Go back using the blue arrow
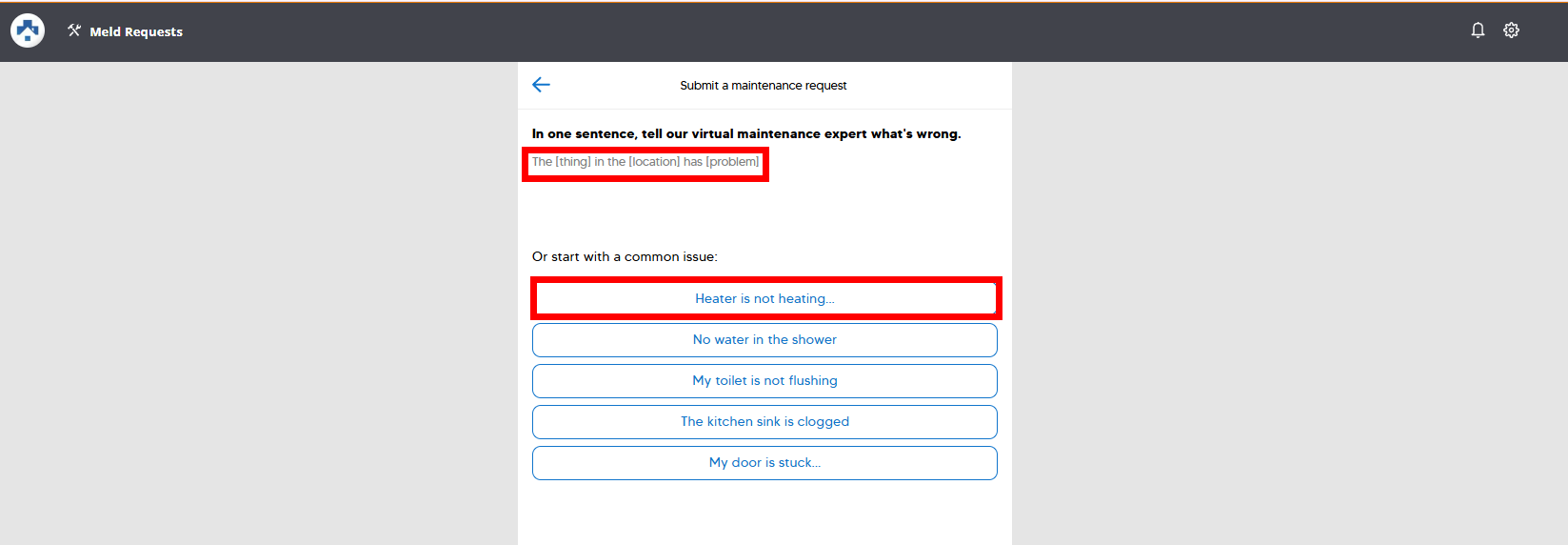The image size is (1568, 545). (541, 85)
